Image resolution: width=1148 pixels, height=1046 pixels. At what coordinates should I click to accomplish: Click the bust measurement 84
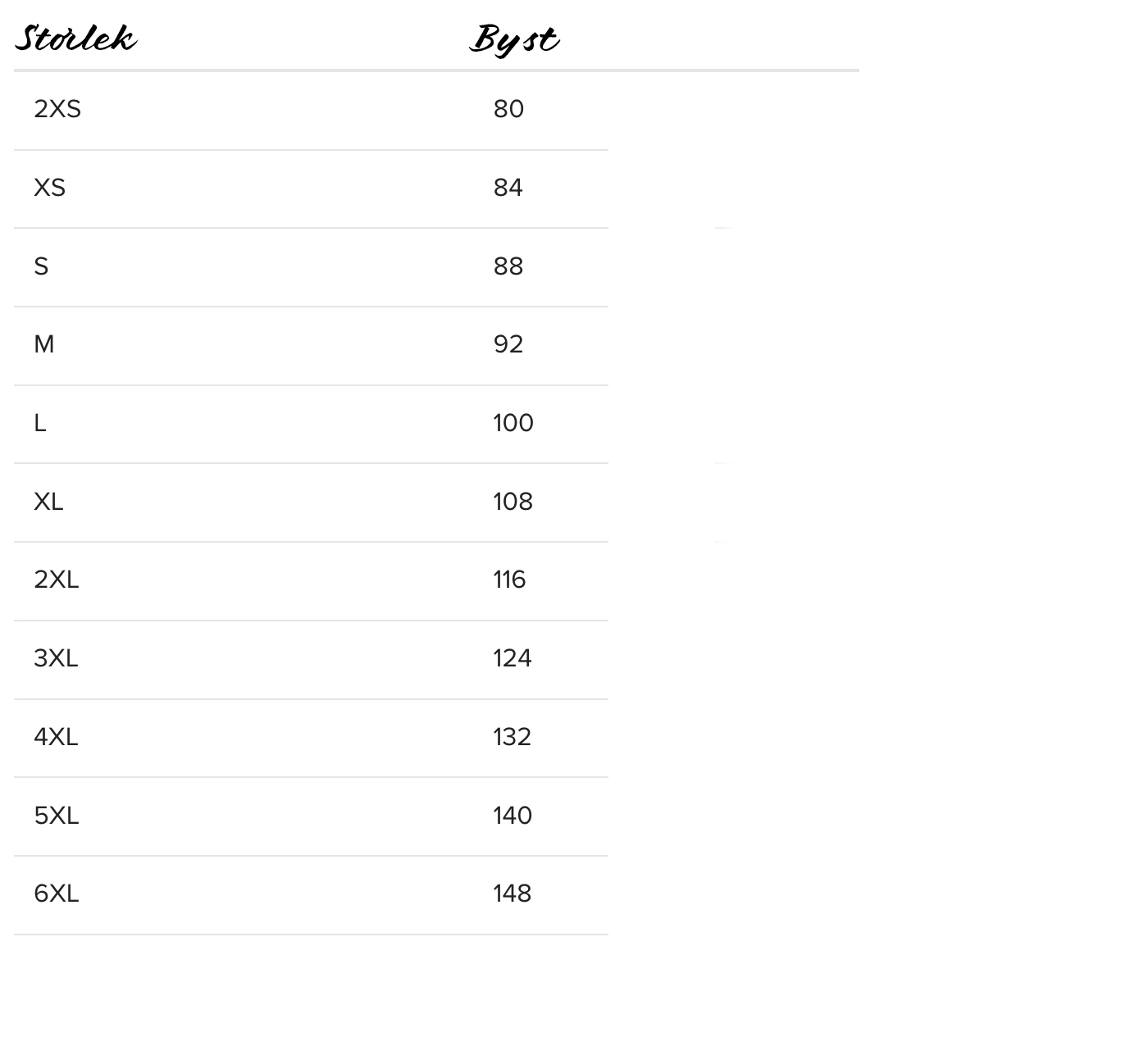point(508,188)
